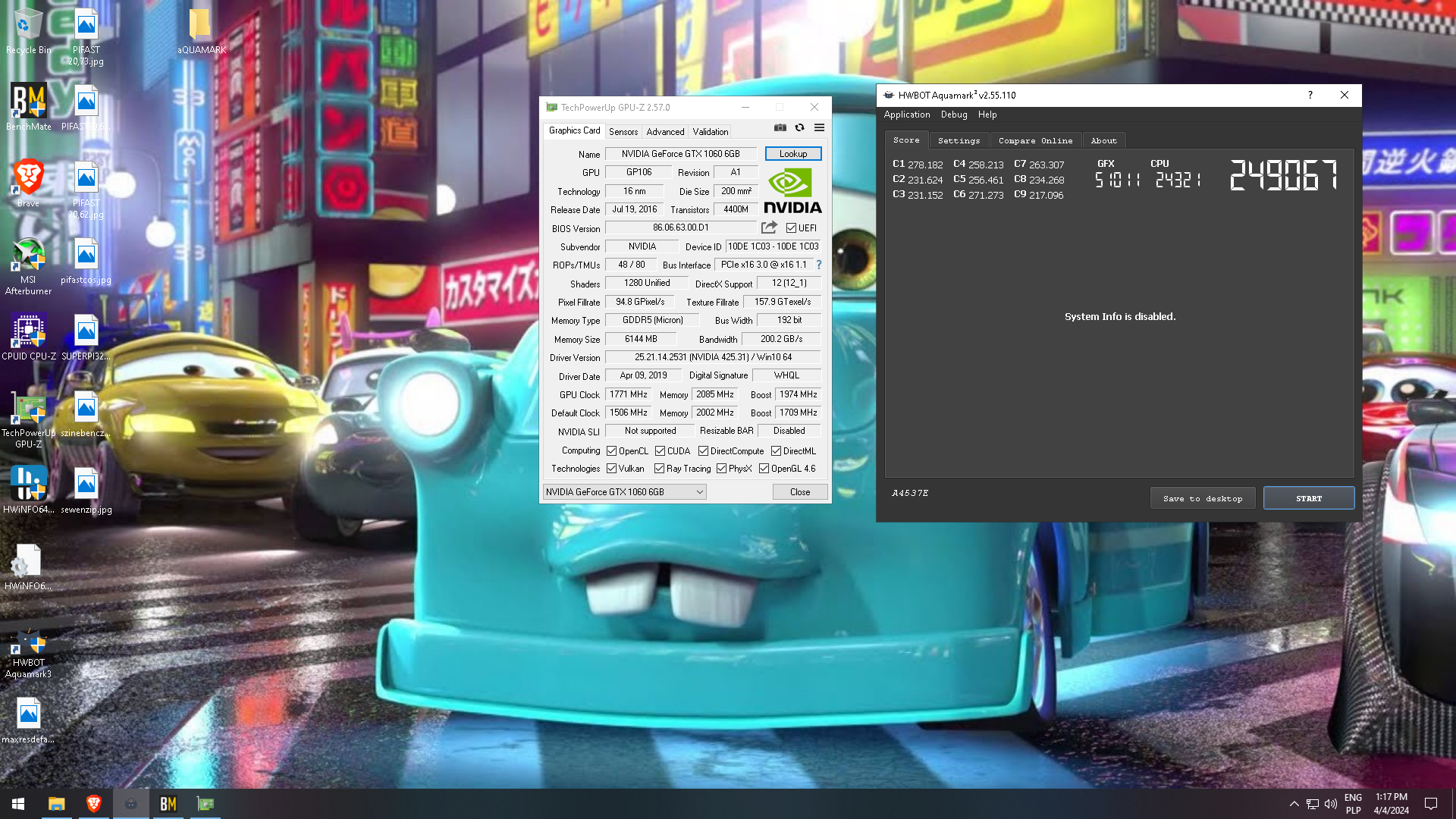Open HWiNFO64 desktop shortcut
Screen dimensions: 1456x819
coord(28,491)
